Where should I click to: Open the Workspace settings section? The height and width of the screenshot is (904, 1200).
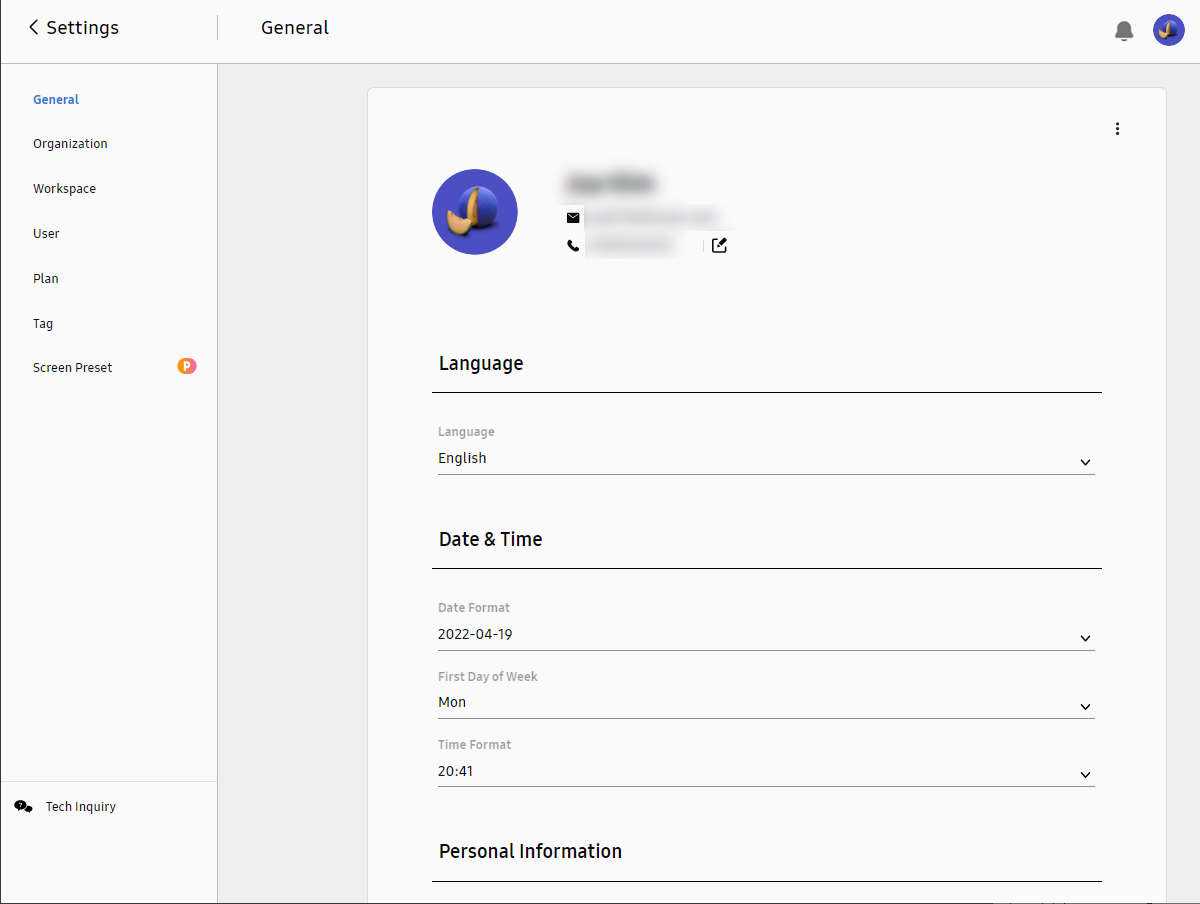point(64,188)
